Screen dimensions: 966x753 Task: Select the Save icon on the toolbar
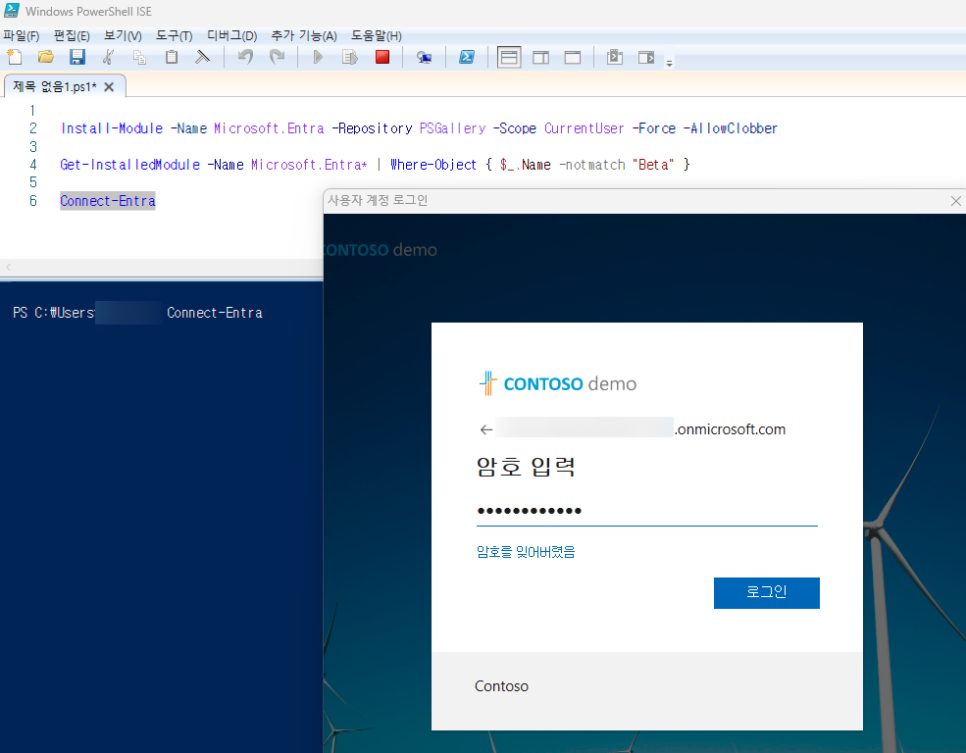pos(75,57)
